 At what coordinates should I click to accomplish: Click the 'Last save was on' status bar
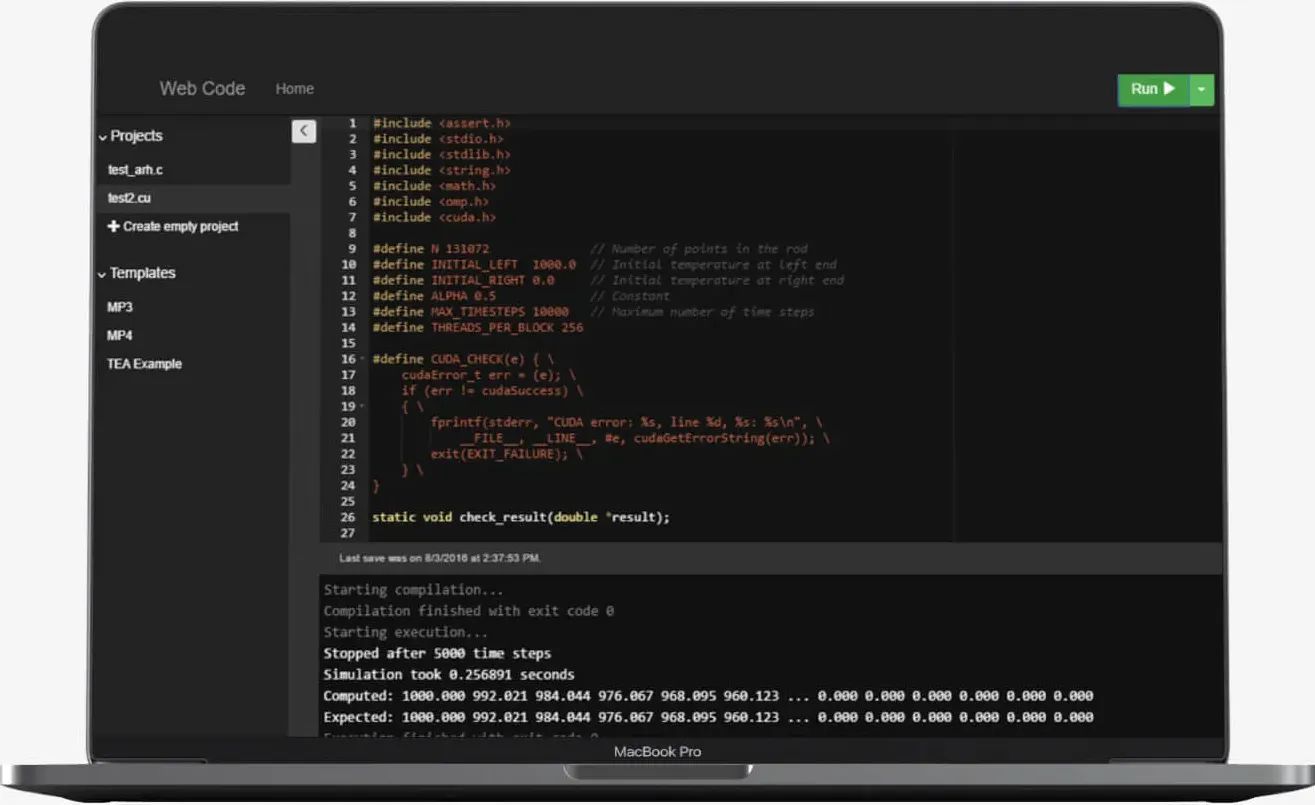click(x=440, y=557)
